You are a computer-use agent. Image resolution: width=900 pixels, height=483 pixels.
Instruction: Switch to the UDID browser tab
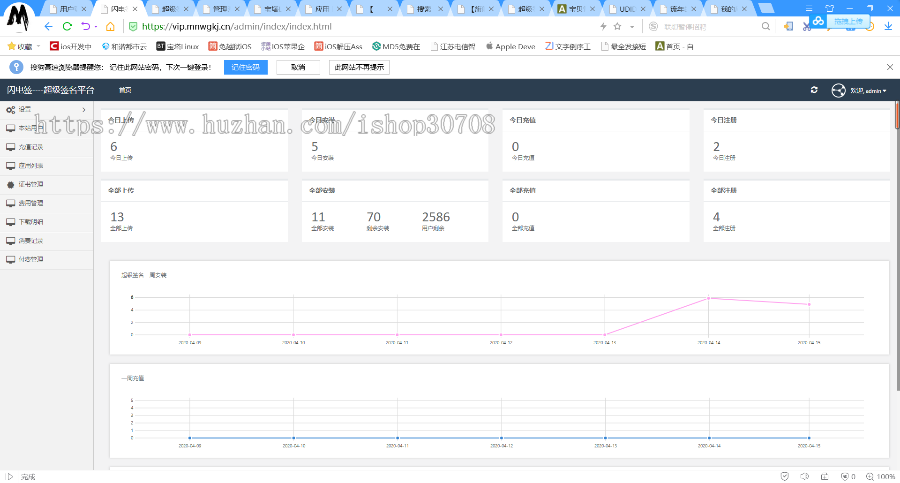point(627,9)
